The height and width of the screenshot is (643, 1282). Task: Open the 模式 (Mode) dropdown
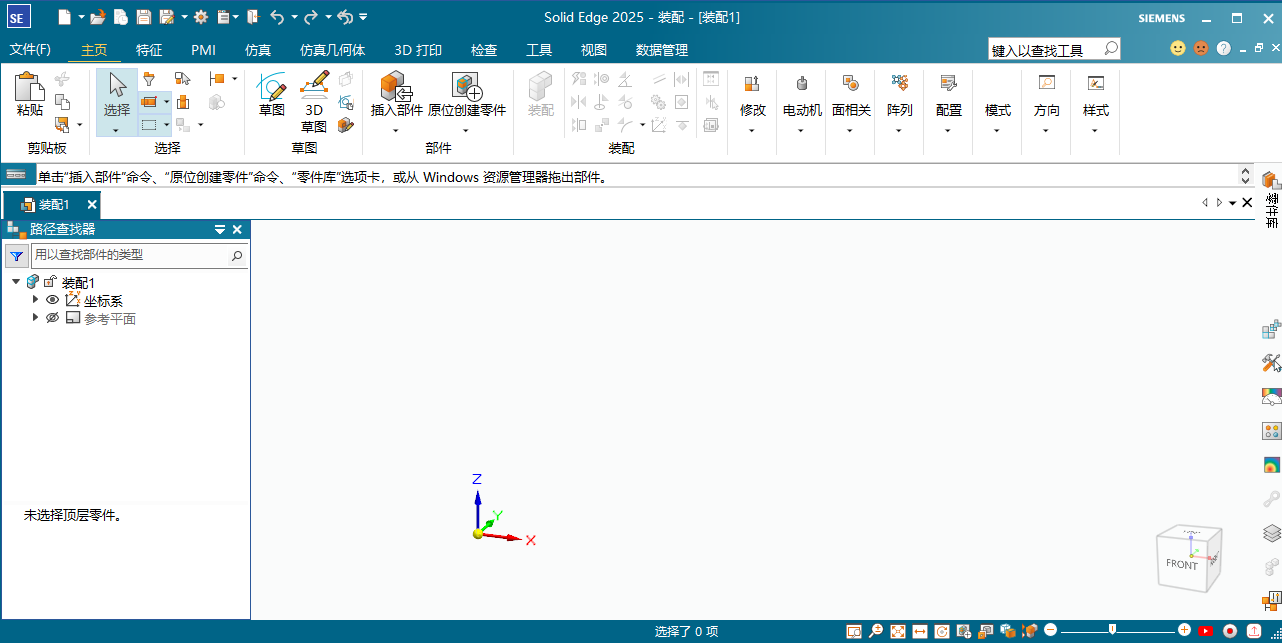(997, 130)
